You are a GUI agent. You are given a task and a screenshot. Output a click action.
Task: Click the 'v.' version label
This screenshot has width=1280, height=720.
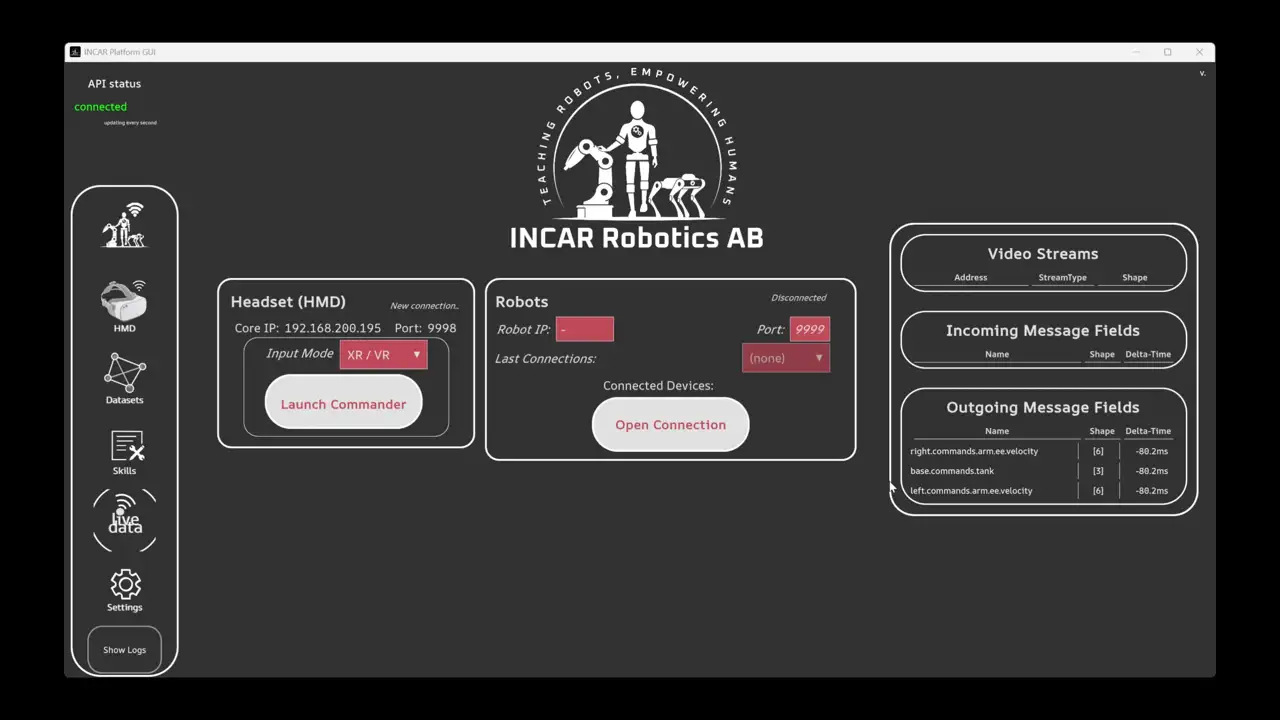pyautogui.click(x=1202, y=73)
